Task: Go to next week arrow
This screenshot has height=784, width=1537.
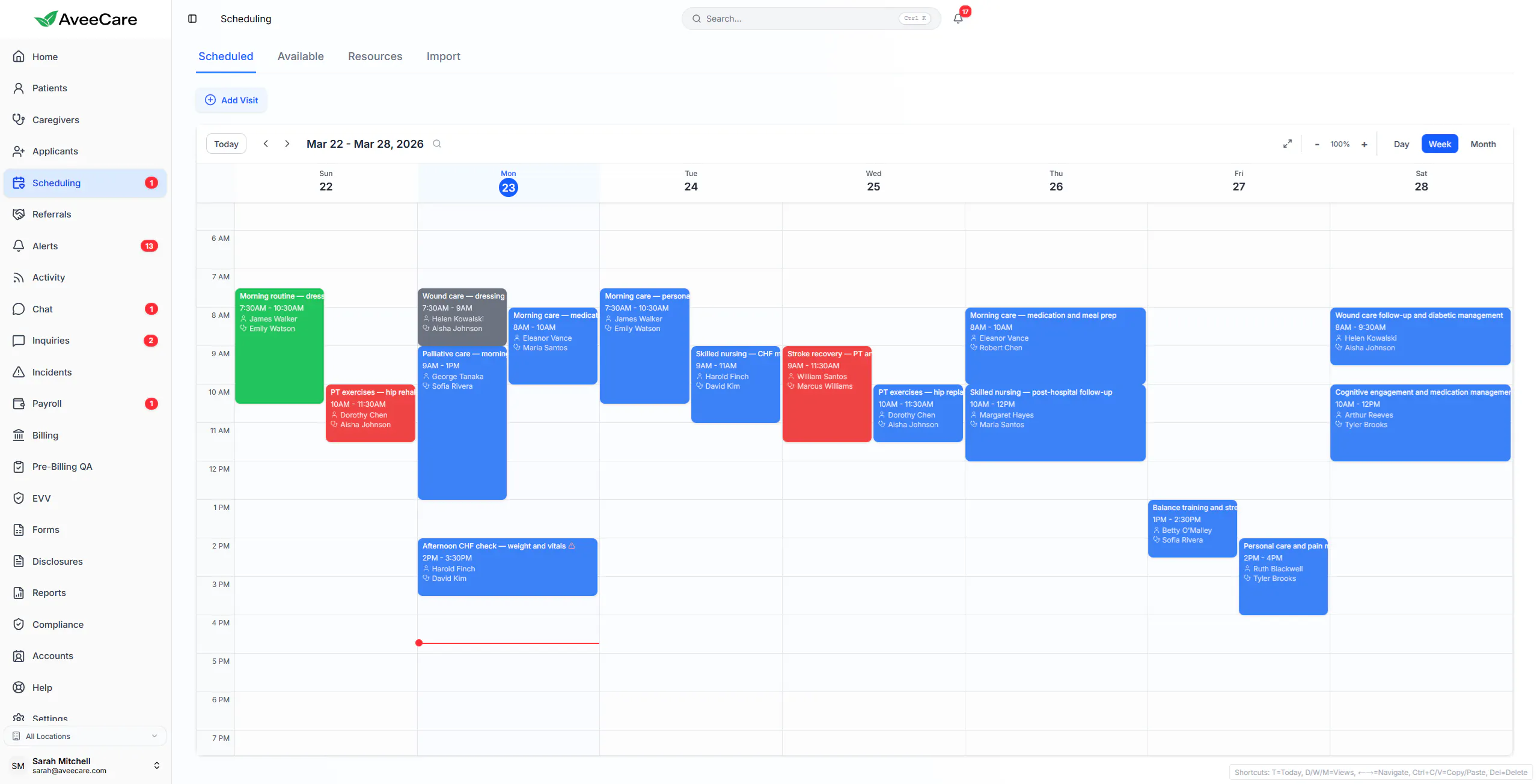Action: [287, 144]
